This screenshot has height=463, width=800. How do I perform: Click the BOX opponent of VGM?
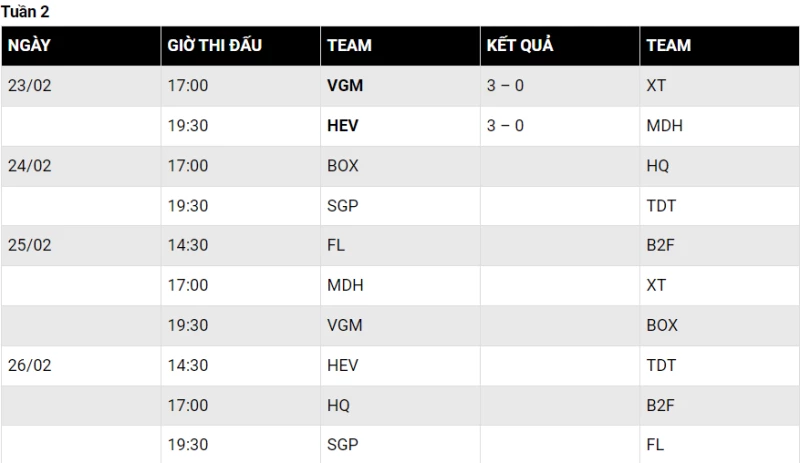click(662, 325)
